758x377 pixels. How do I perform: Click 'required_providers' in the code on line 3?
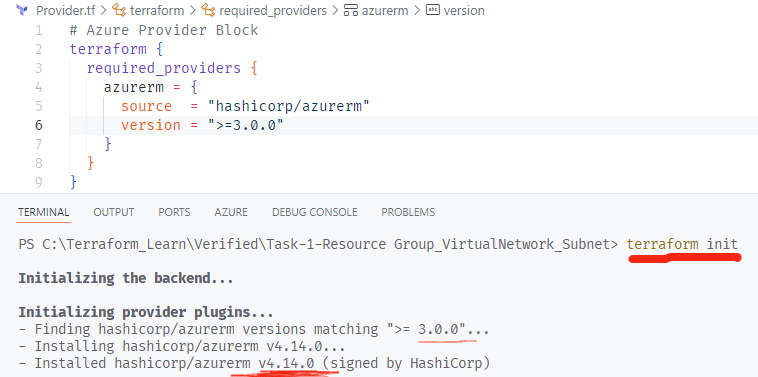[x=164, y=68]
